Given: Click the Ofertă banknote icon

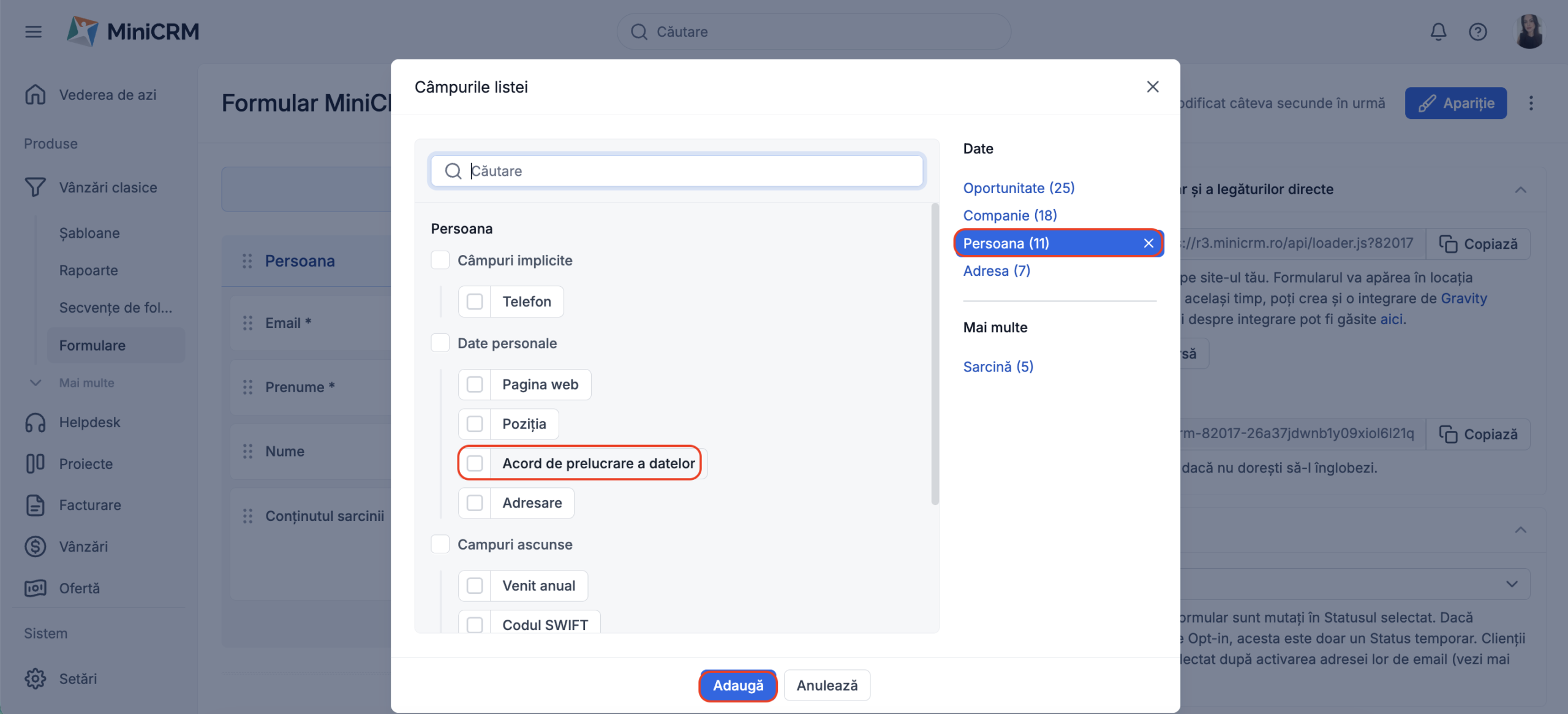Looking at the screenshot, I should click(x=35, y=588).
